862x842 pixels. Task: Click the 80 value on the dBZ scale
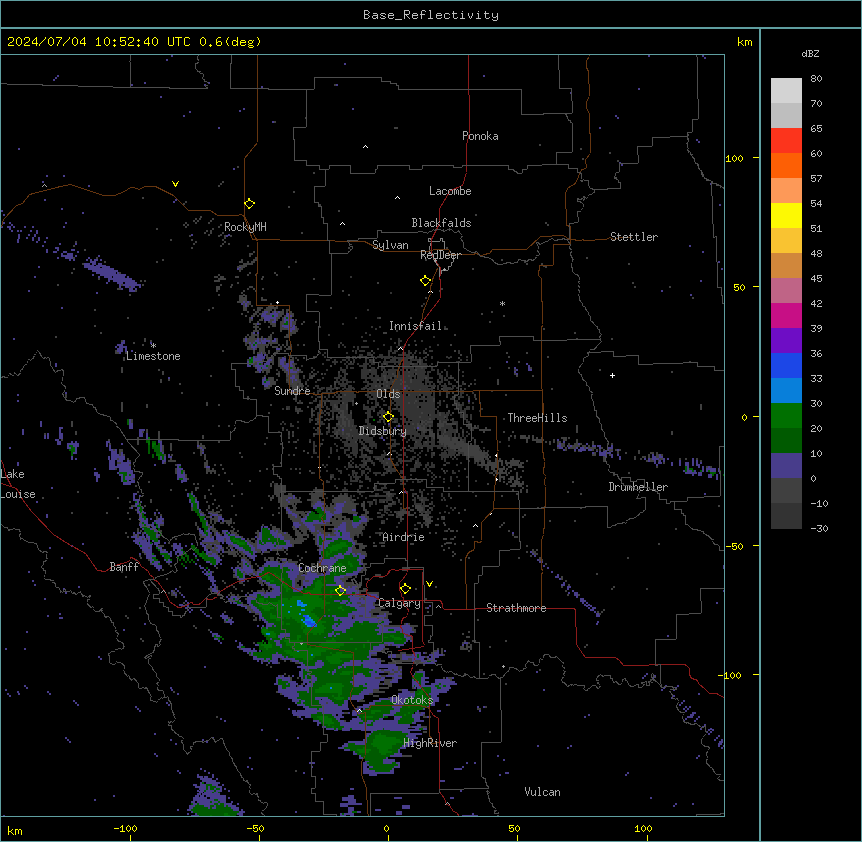[x=816, y=79]
